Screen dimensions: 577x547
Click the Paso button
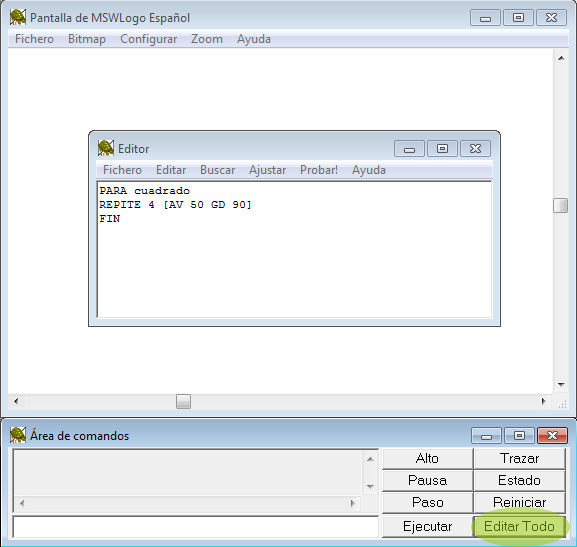[x=427, y=502]
